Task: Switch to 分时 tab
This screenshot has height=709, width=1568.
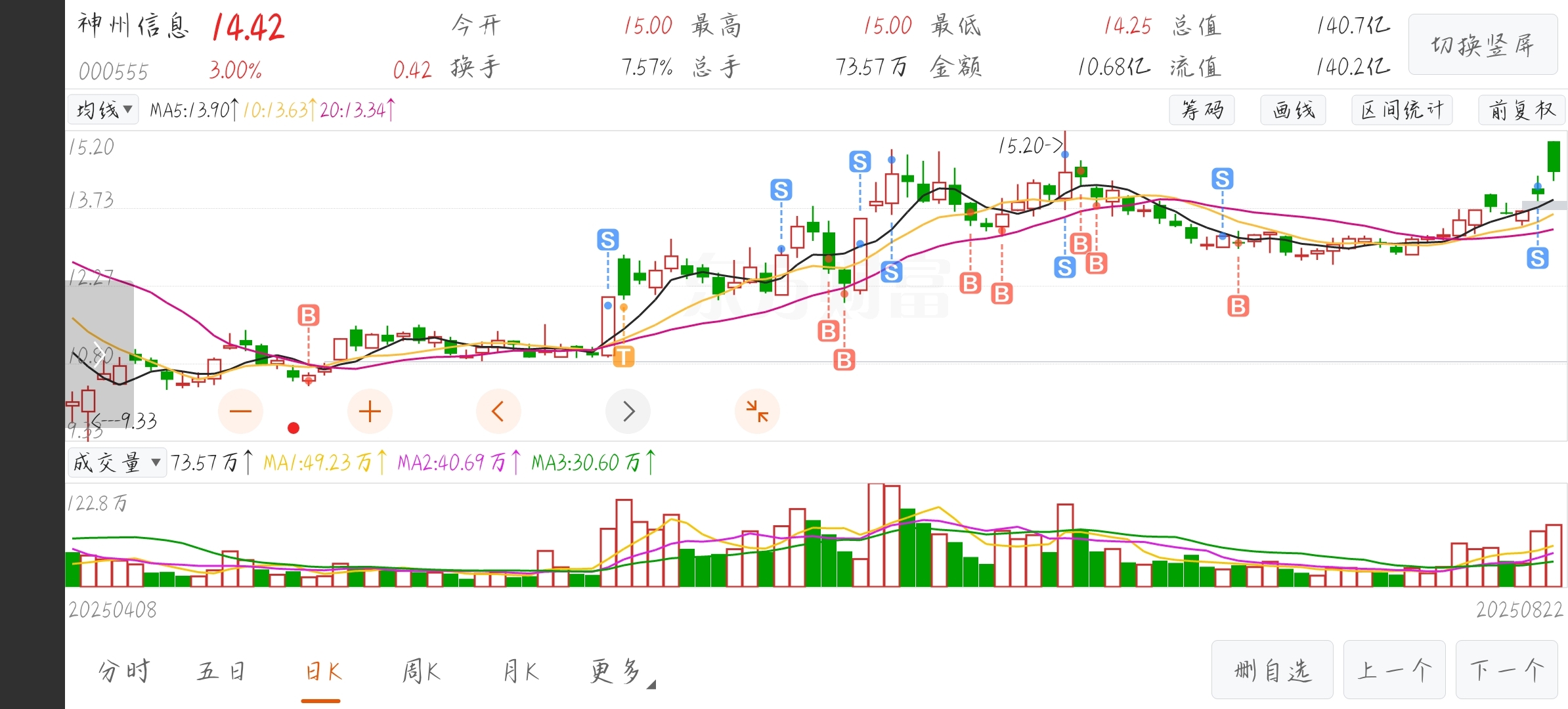Action: (x=124, y=671)
